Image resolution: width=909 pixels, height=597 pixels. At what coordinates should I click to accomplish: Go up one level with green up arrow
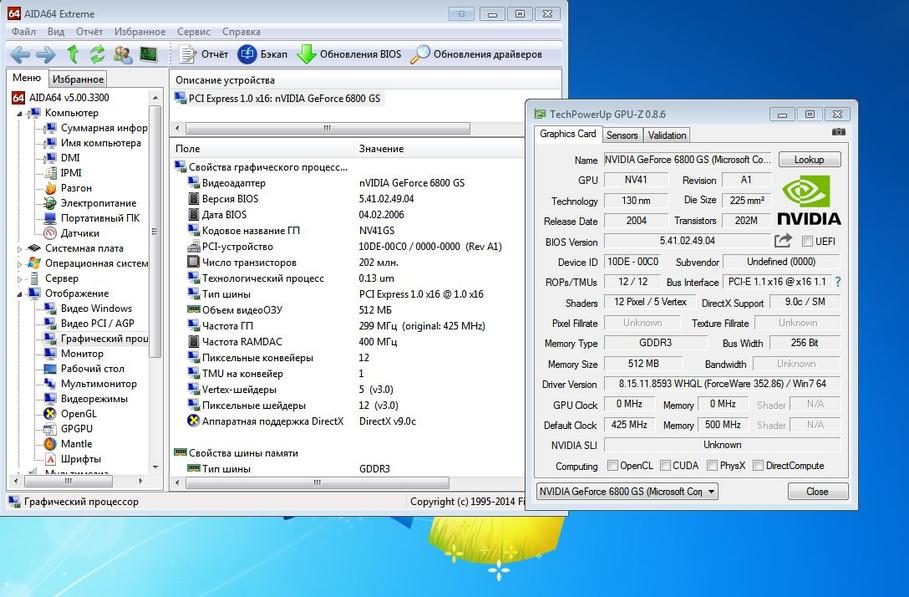pos(72,54)
